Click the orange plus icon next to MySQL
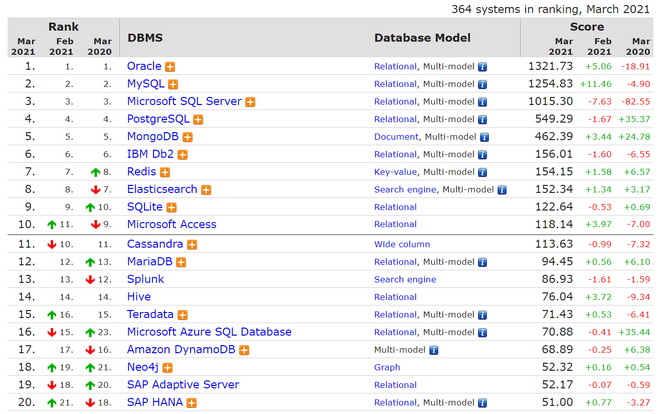 pyautogui.click(x=173, y=85)
